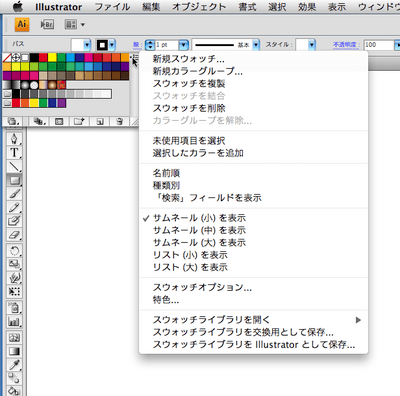Screen dimensions: 400x396
Task: Choose 新規スウォッチ... from panel menu
Action: tap(254, 59)
